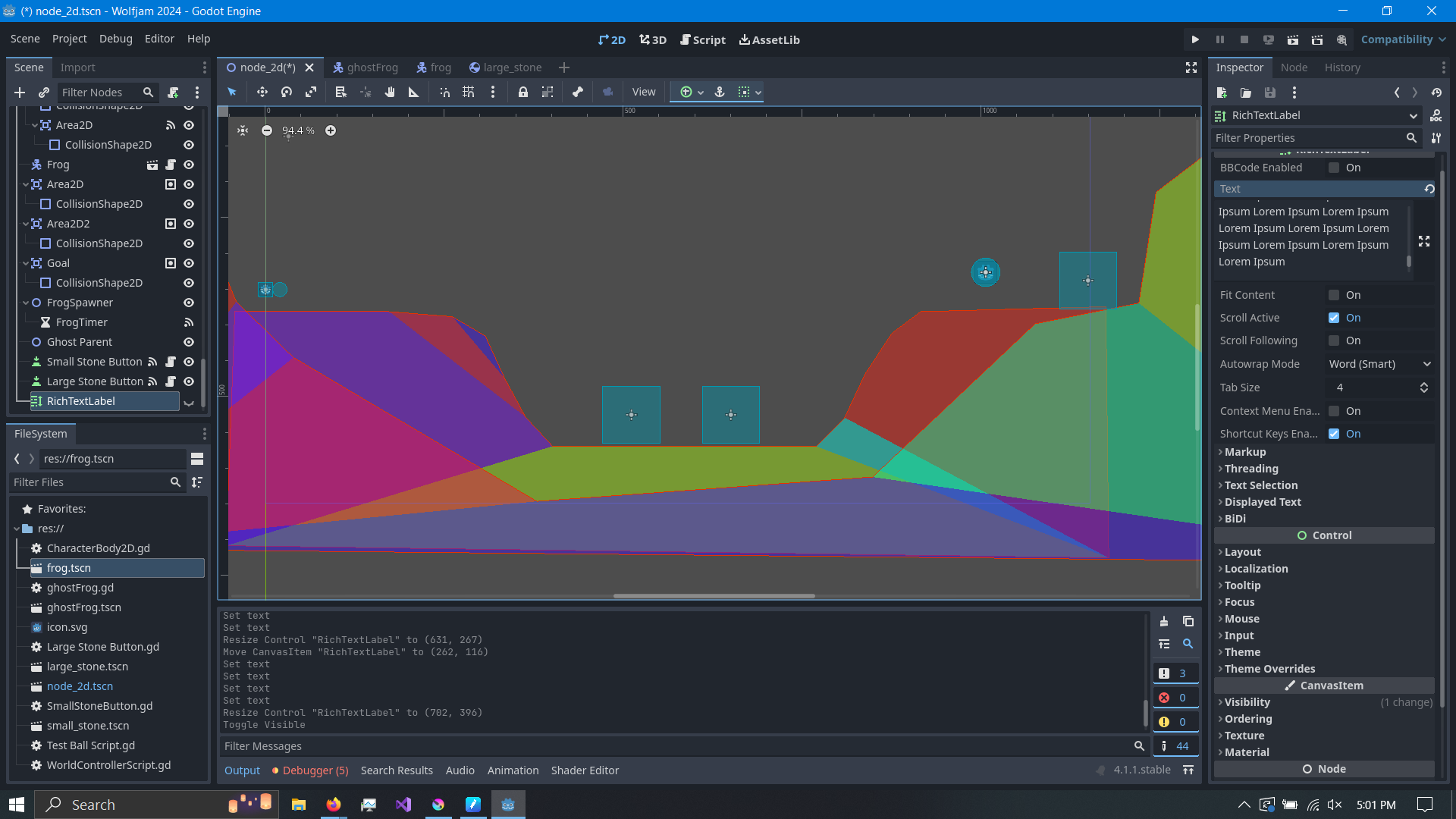The image size is (1456, 819).
Task: Collapse the FrogSpawner tree node
Action: 26,303
